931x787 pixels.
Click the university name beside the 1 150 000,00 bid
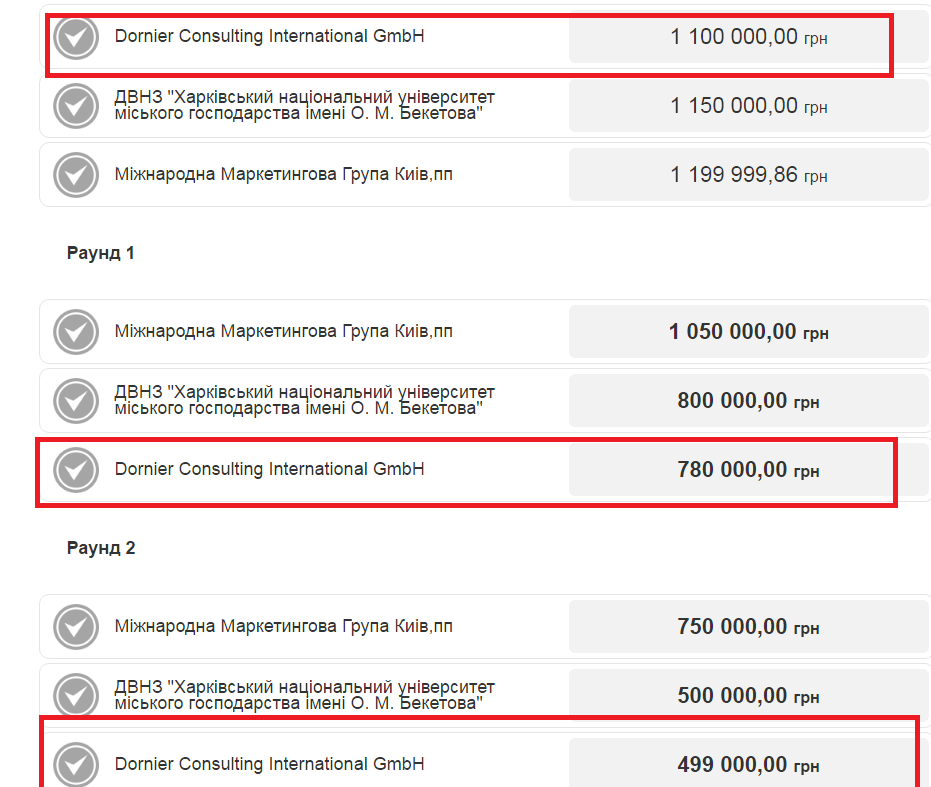304,105
